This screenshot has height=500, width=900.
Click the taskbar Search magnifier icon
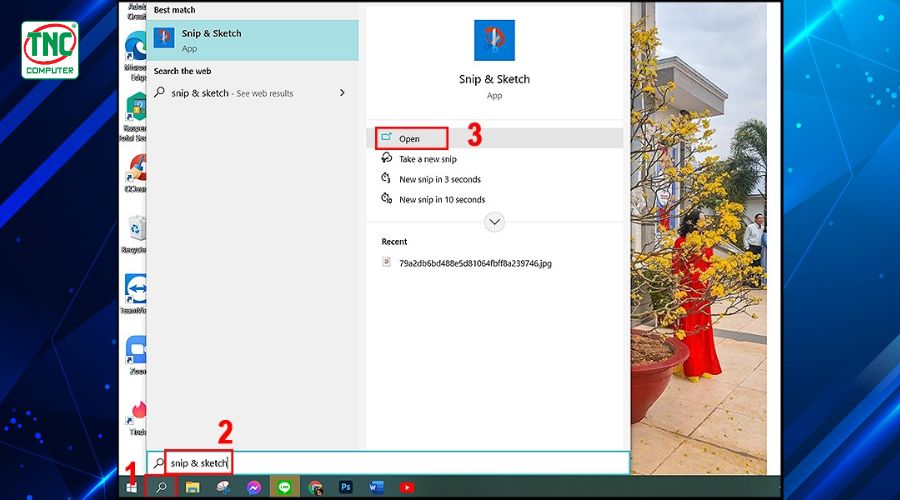pyautogui.click(x=161, y=487)
